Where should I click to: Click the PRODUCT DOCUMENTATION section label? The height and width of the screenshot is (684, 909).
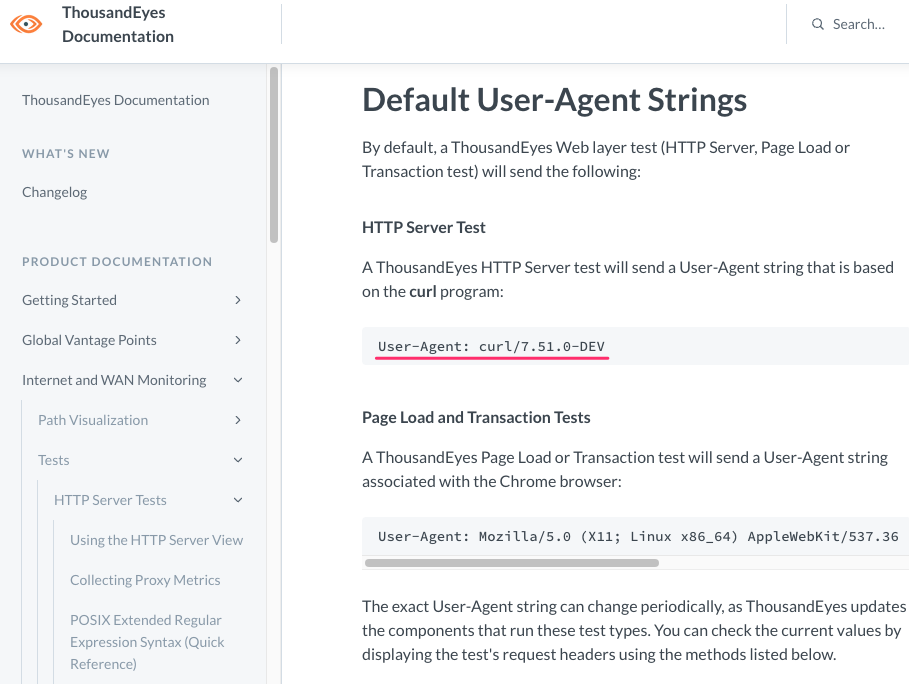[117, 261]
